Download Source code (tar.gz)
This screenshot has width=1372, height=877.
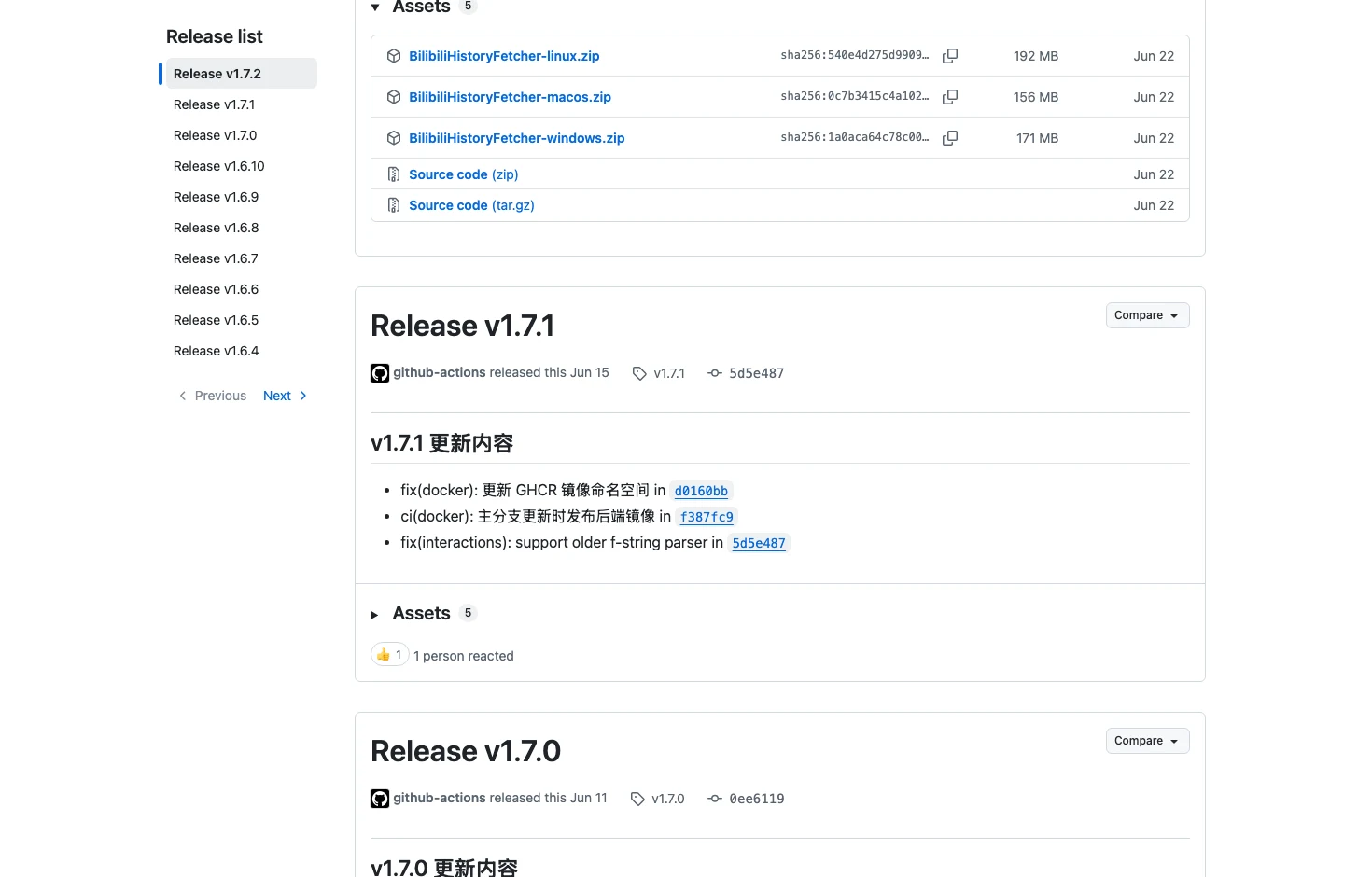coord(471,205)
